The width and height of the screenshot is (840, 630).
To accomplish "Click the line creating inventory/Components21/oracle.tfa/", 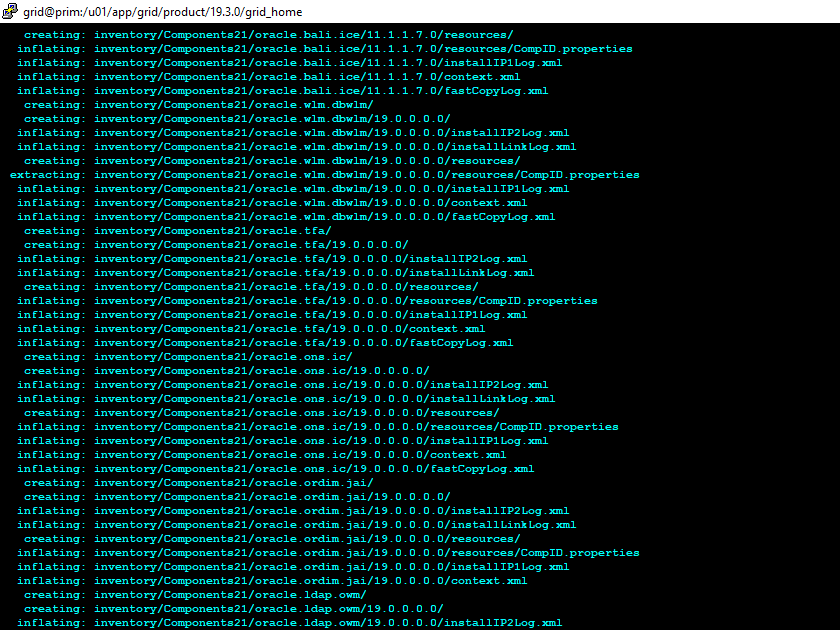I will [x=177, y=231].
